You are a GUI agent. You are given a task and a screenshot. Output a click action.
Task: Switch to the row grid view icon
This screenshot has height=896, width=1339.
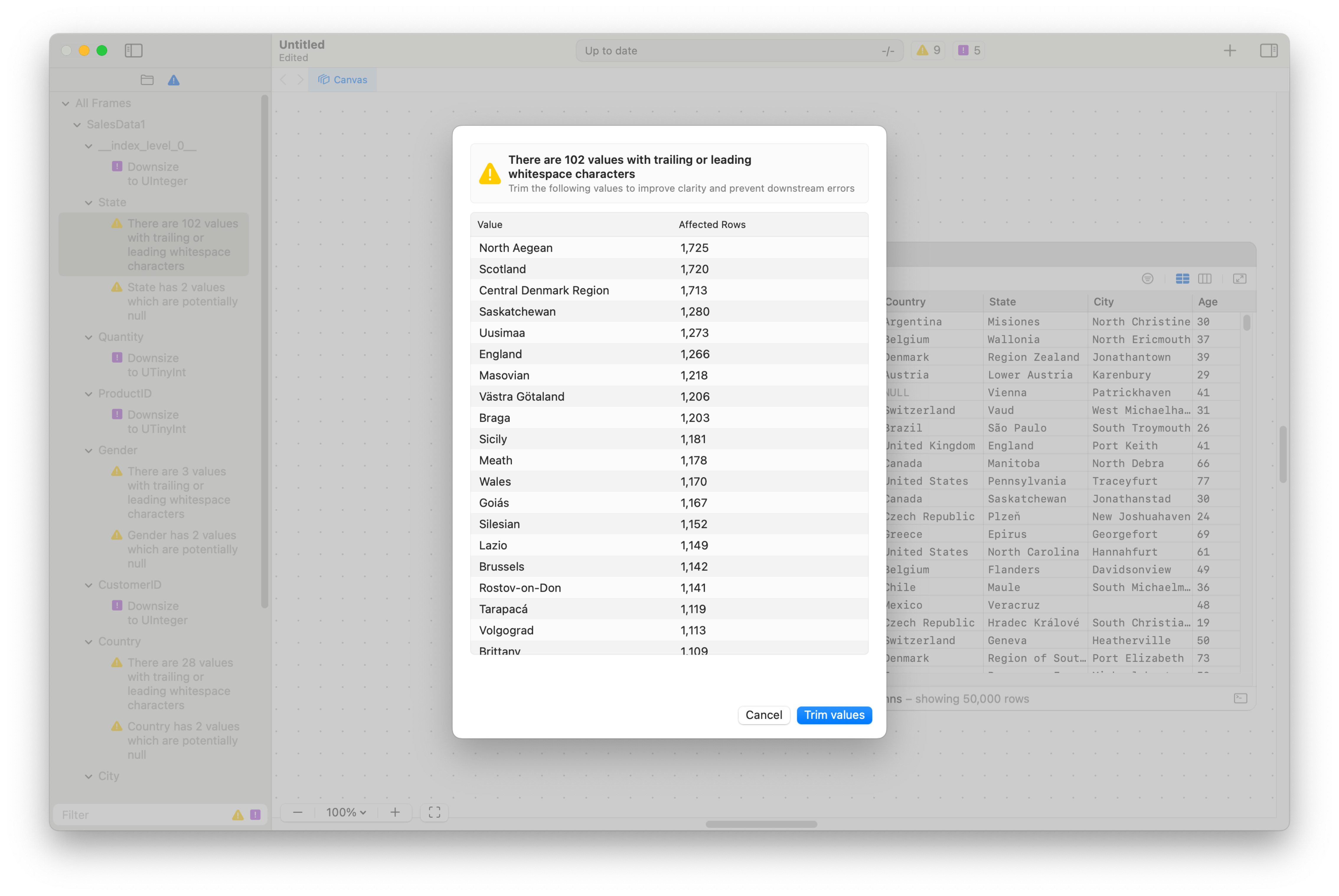pos(1183,278)
